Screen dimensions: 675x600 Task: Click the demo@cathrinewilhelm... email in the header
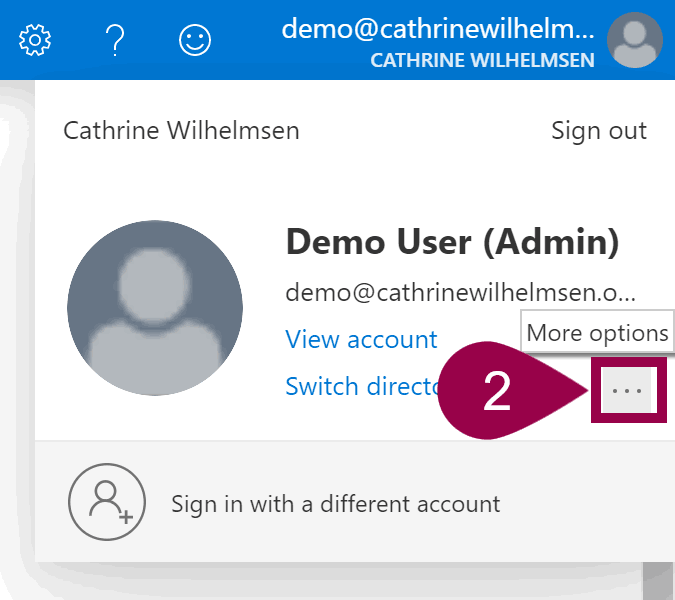click(438, 28)
